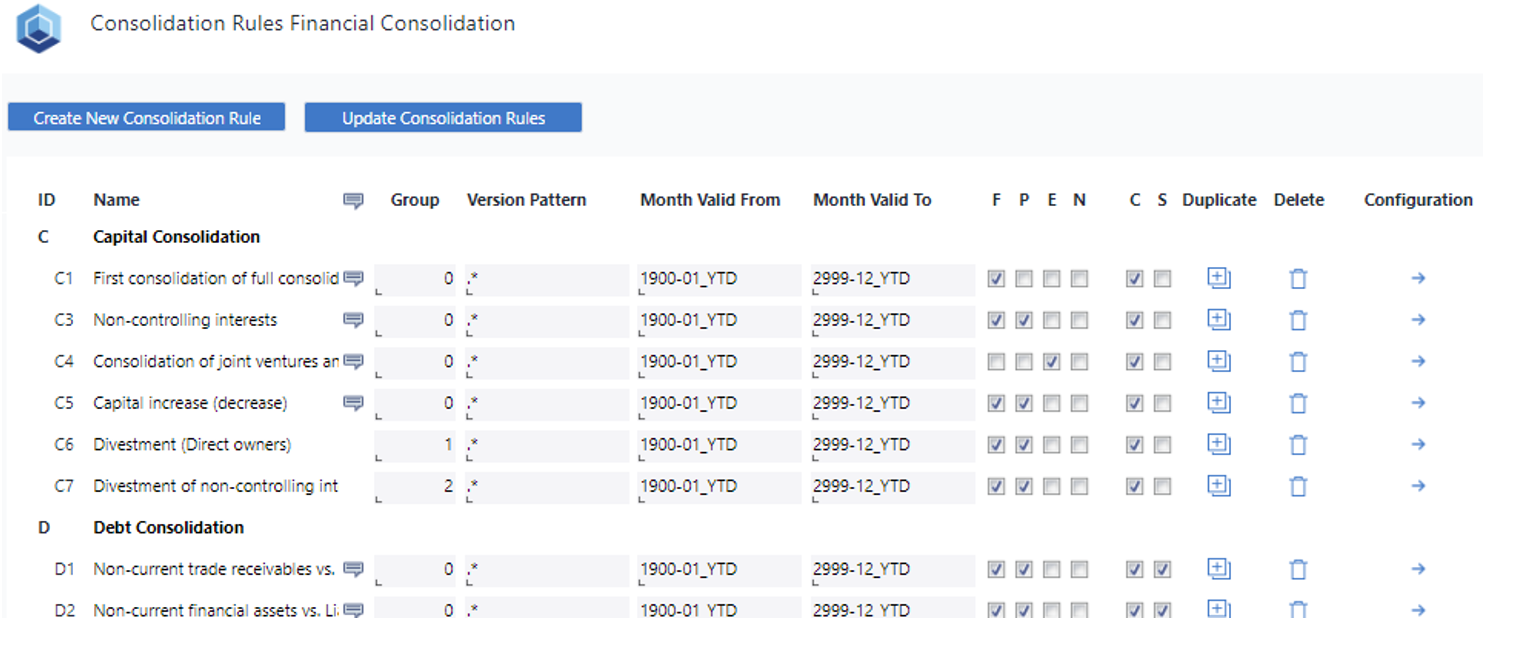Duplicate the C1 consolidation rule
This screenshot has height=665, width=1522.
tap(1219, 278)
